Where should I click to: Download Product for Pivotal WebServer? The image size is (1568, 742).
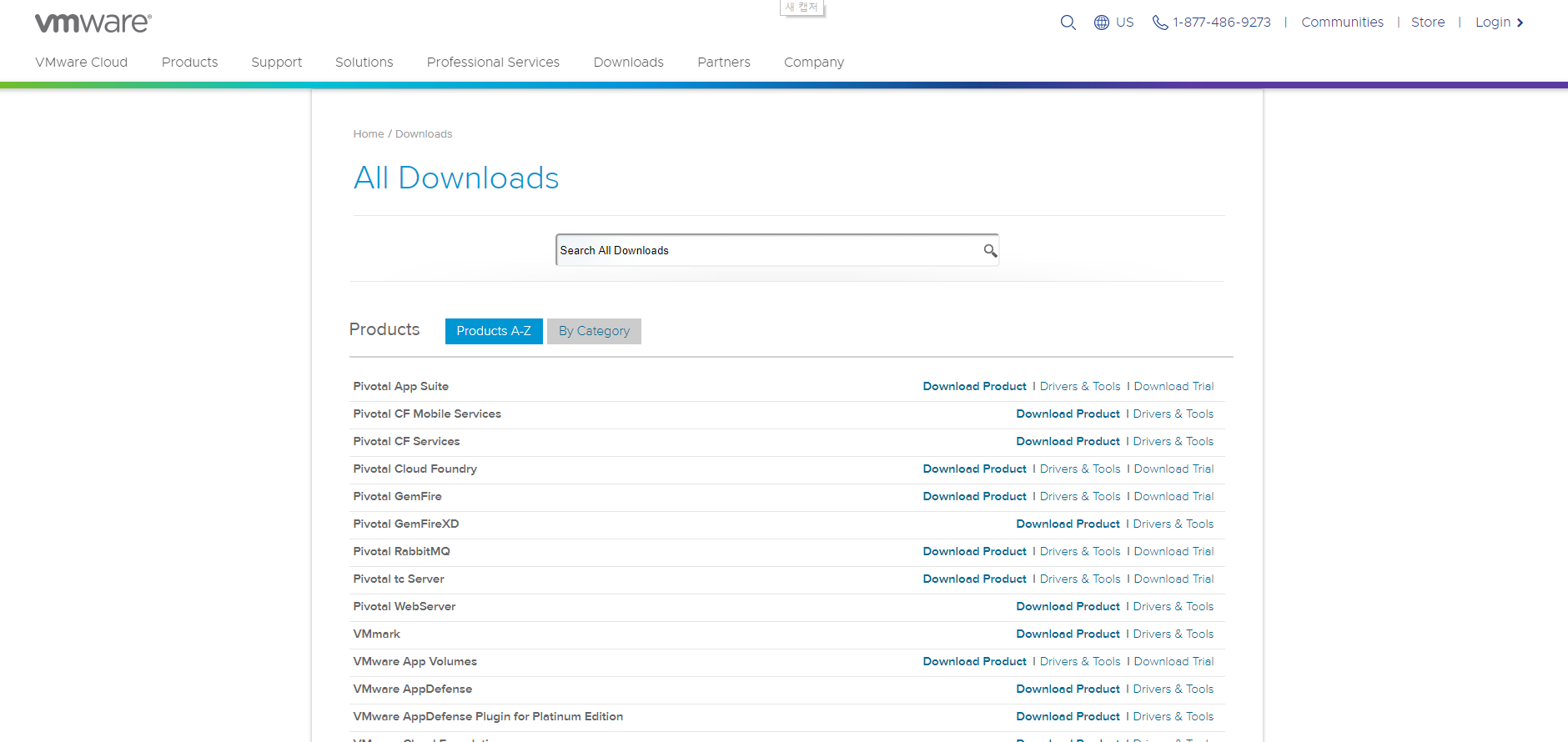coord(1068,606)
